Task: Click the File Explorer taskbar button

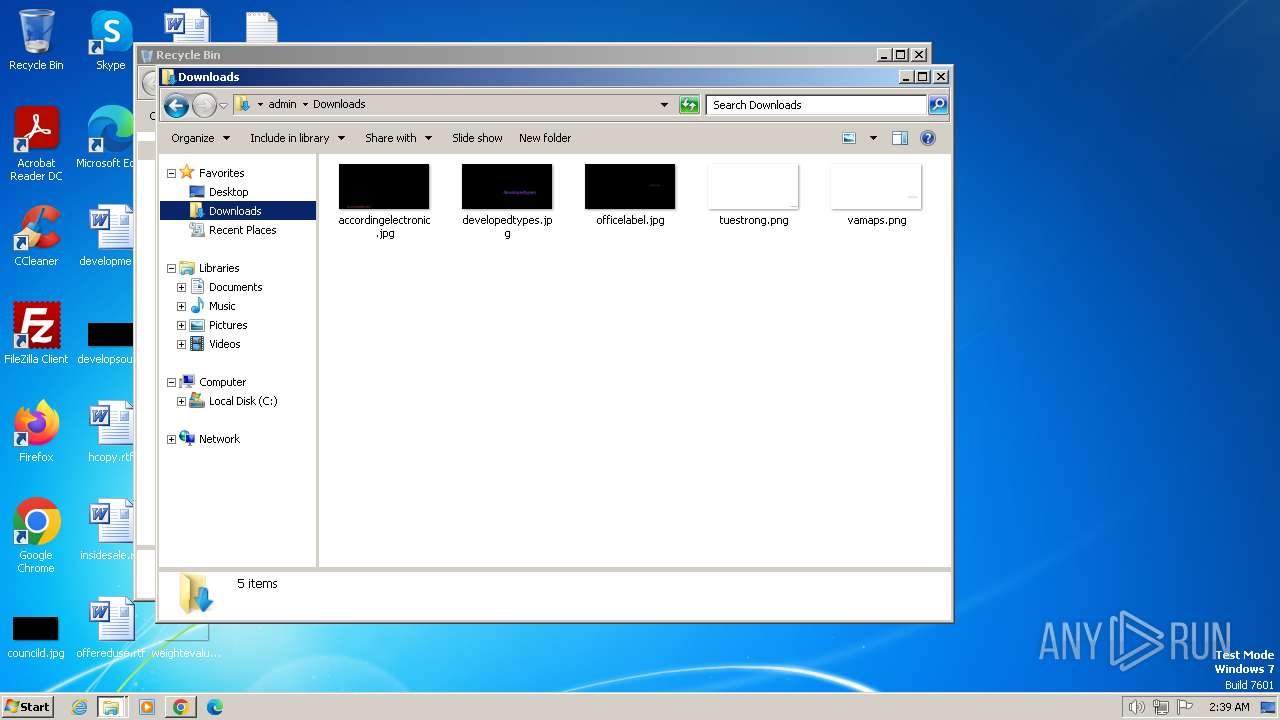Action: 111,707
